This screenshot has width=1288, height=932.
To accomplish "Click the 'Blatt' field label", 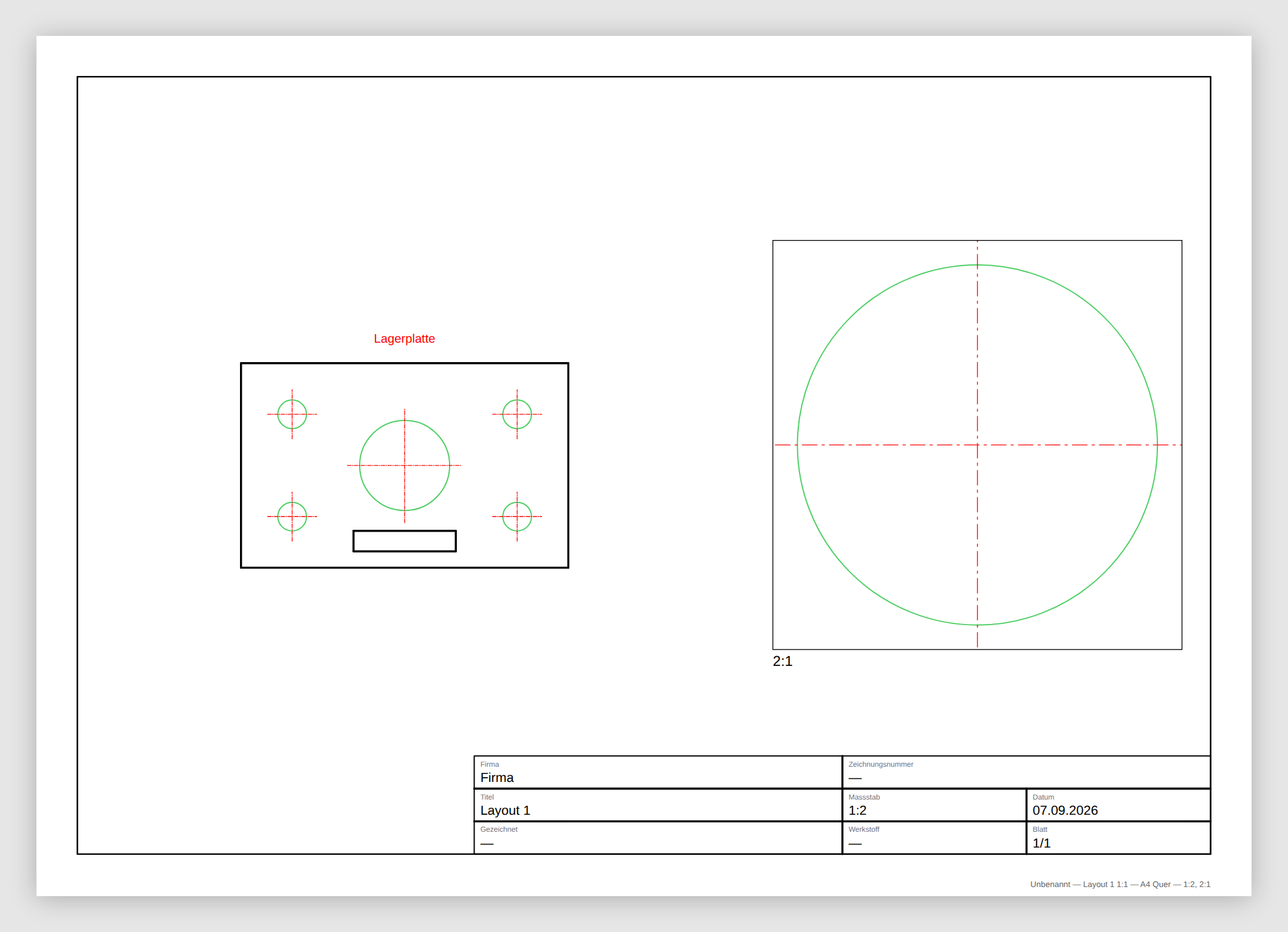I will pyautogui.click(x=1040, y=829).
